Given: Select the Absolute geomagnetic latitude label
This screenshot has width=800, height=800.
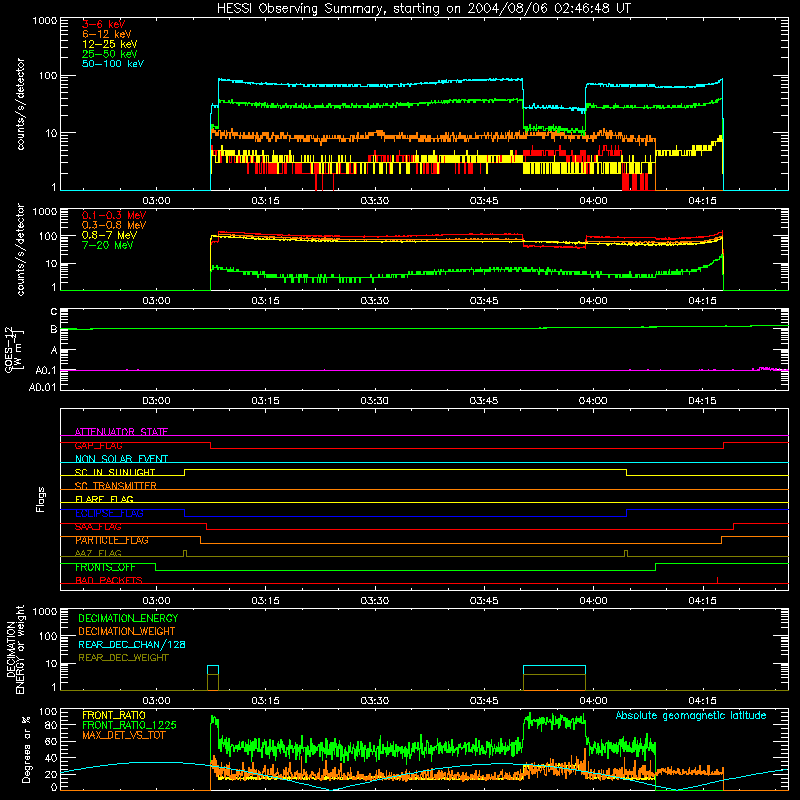Looking at the screenshot, I should (691, 715).
